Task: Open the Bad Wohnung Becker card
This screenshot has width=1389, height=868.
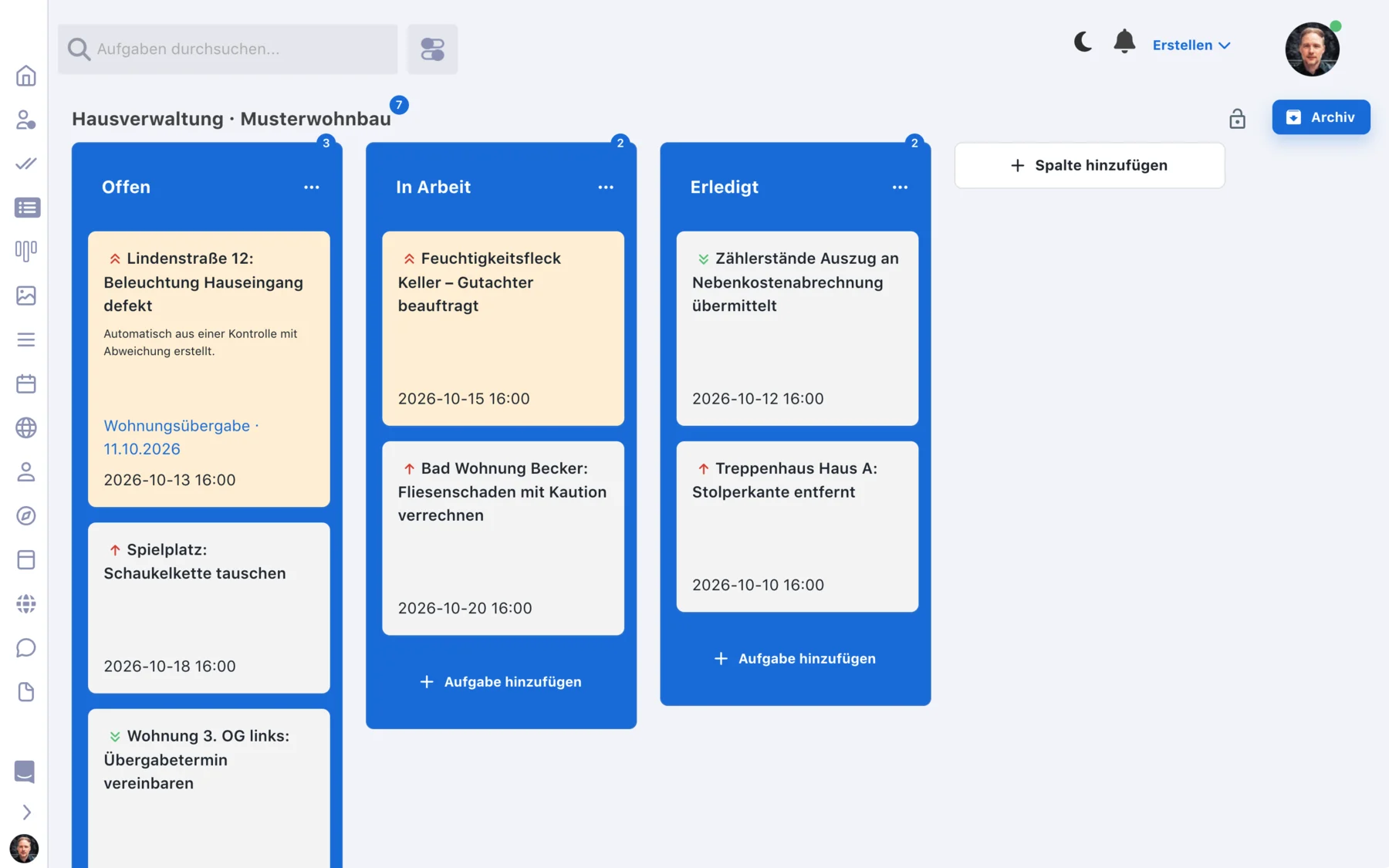Action: point(503,539)
